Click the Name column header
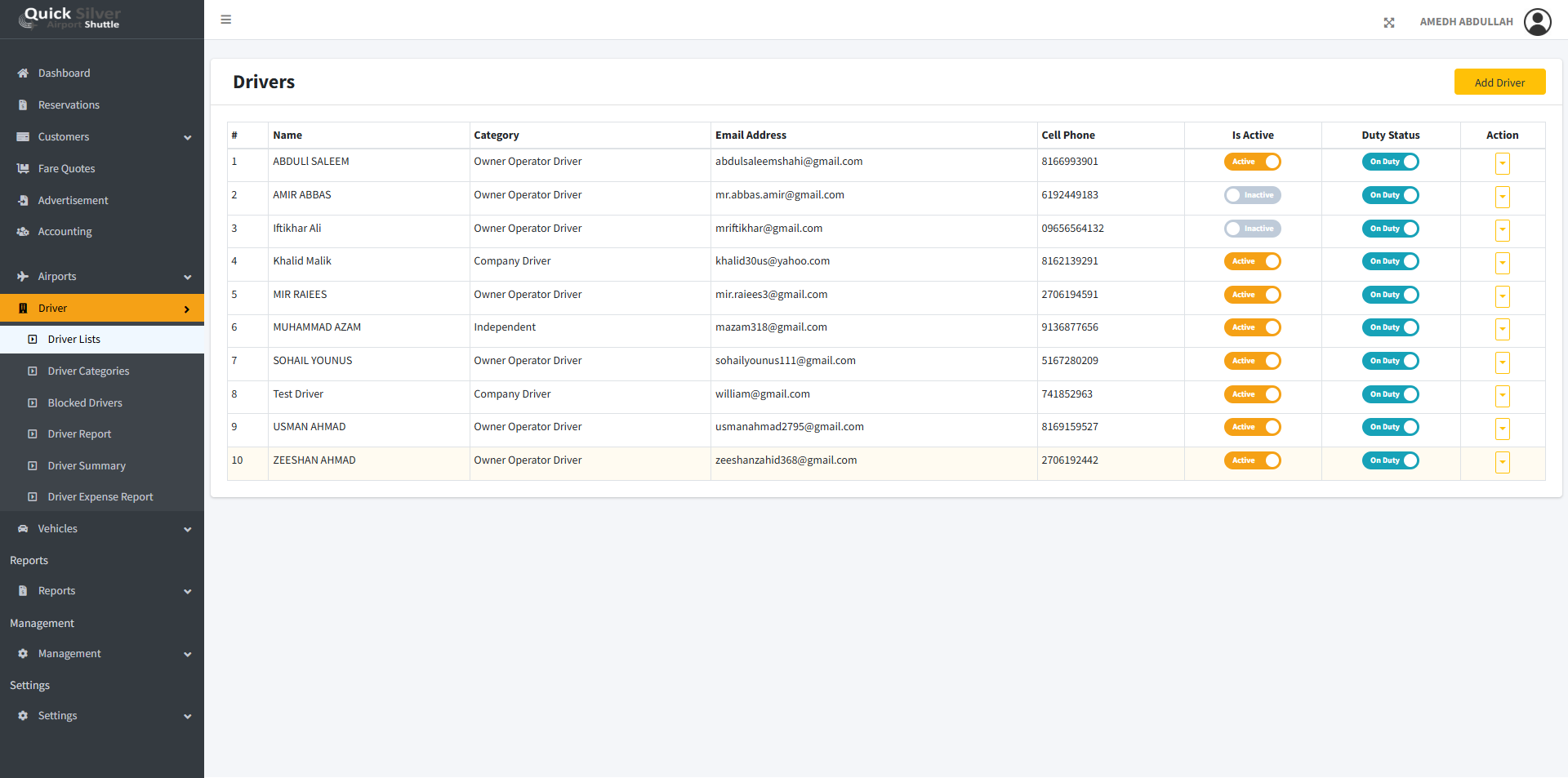This screenshot has width=1568, height=778. pyautogui.click(x=287, y=136)
